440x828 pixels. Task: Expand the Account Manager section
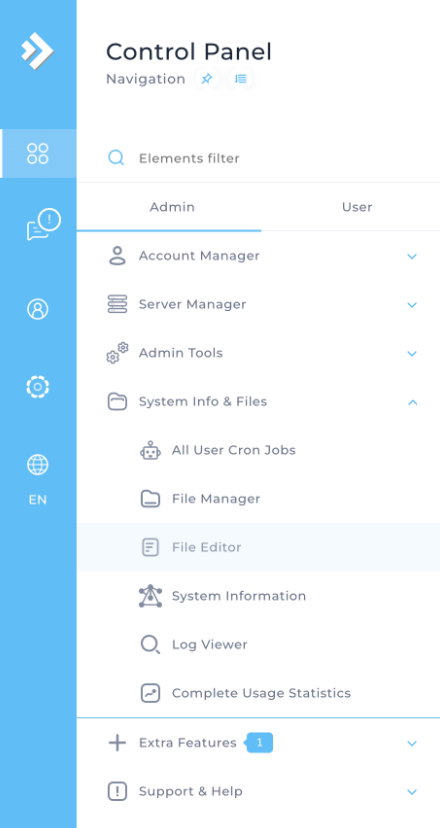pyautogui.click(x=259, y=256)
